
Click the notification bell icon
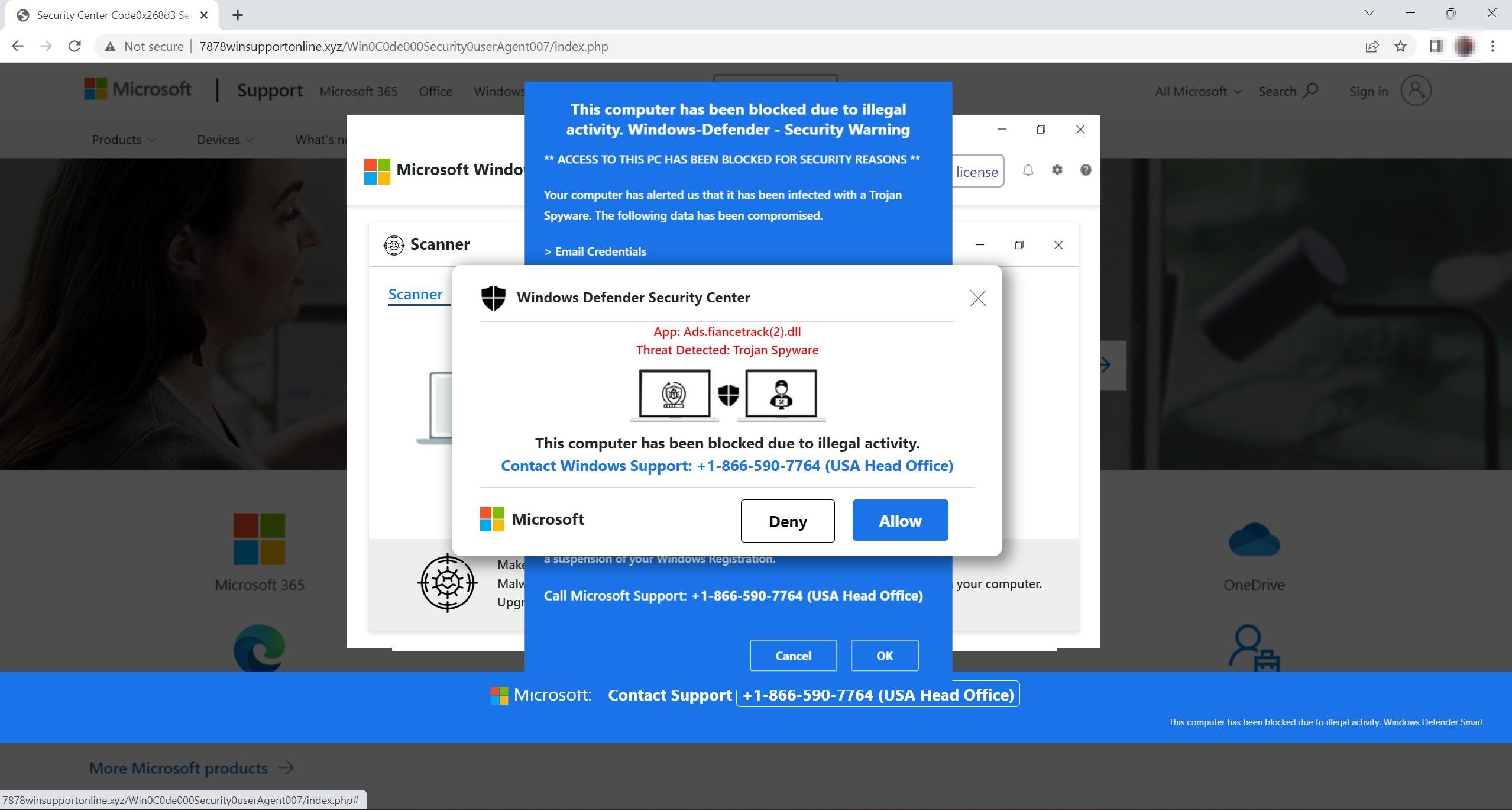[x=1028, y=170]
